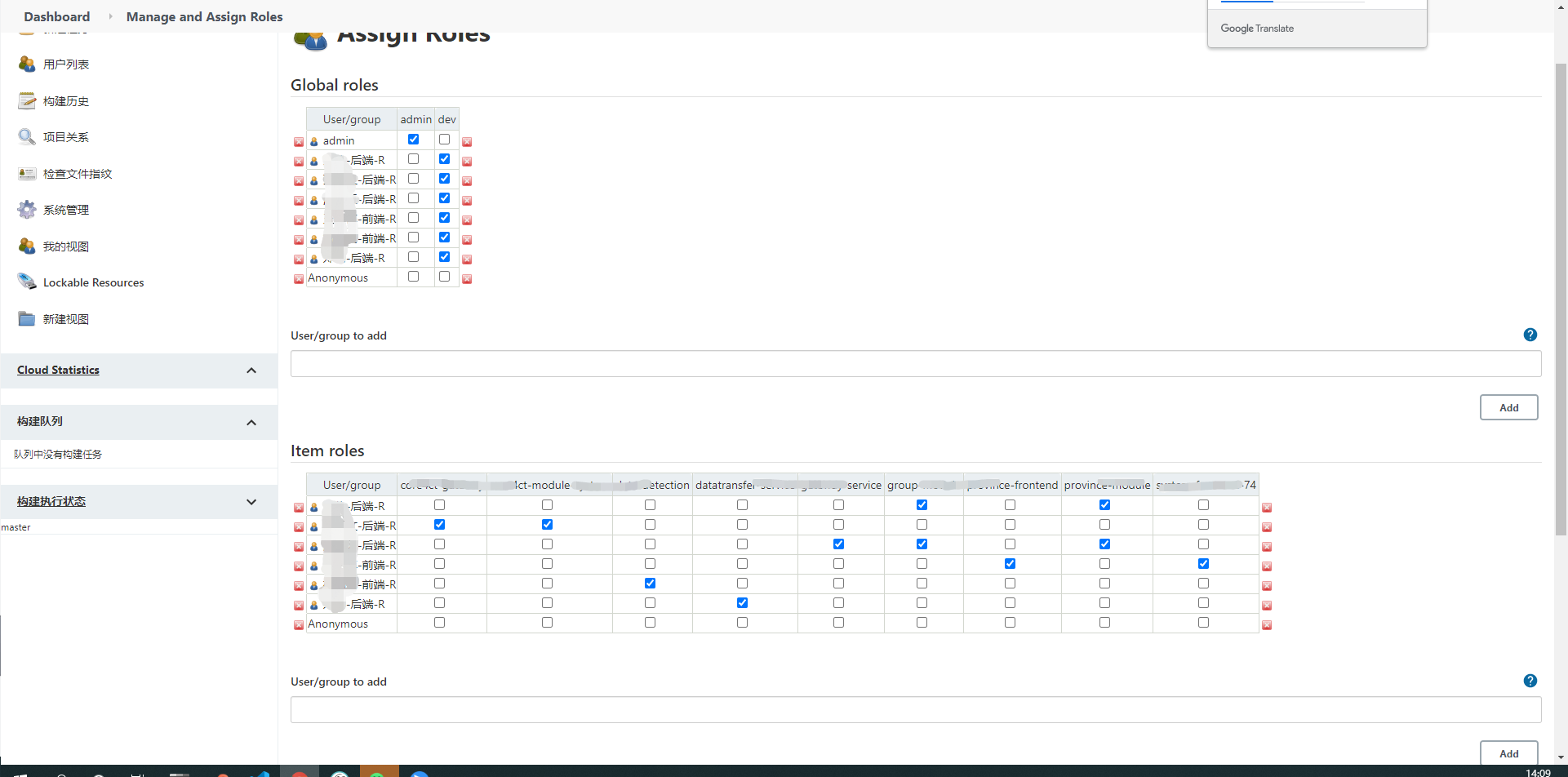This screenshot has height=777, width=1568.
Task: Toggle Anonymous checkbox under detection column
Action: [651, 623]
